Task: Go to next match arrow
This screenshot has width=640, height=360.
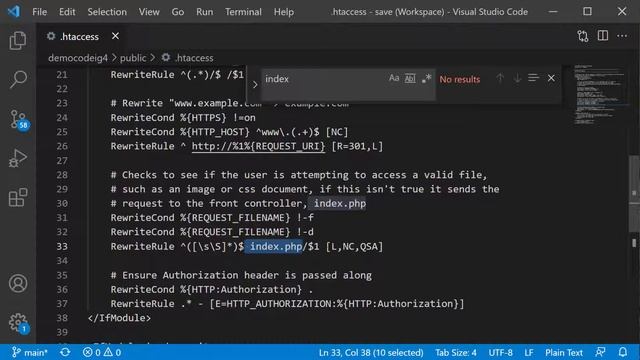Action: tap(517, 78)
